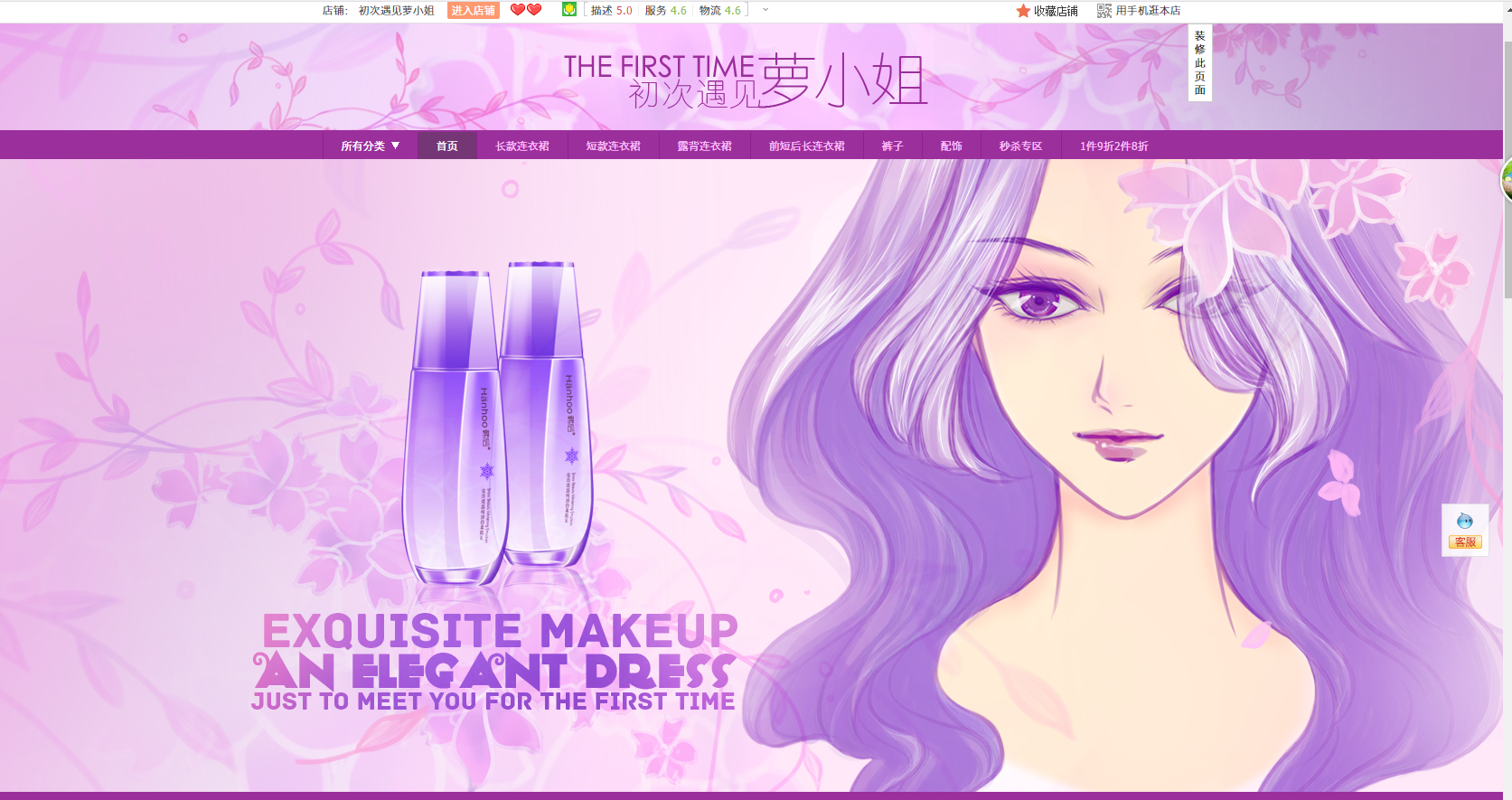The image size is (1512, 800).
Task: Click the 收藏店铺 link text
Action: coord(1056,11)
